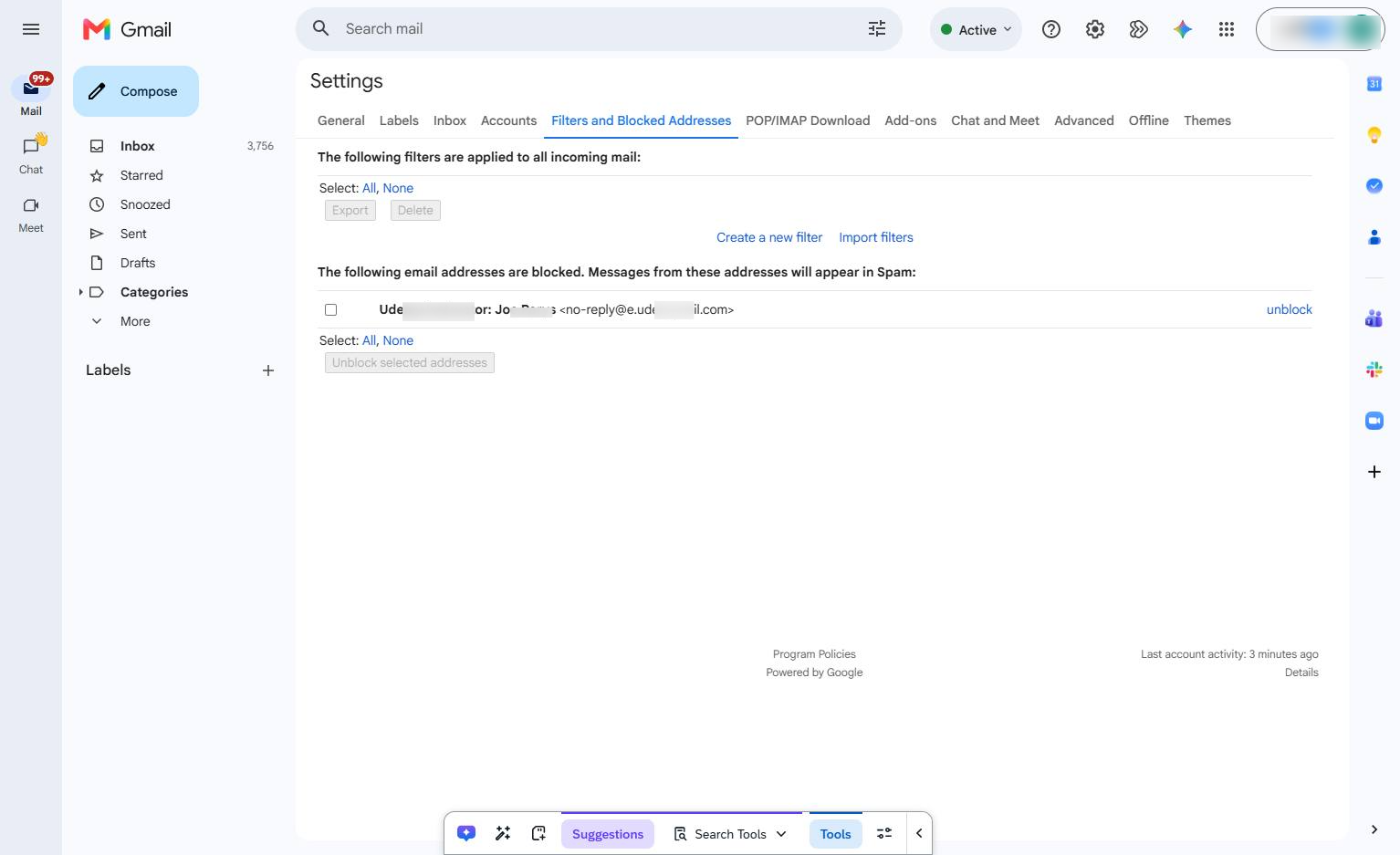Unblock the no-reply address
Screen dimensions: 1400x855
(x=1289, y=309)
